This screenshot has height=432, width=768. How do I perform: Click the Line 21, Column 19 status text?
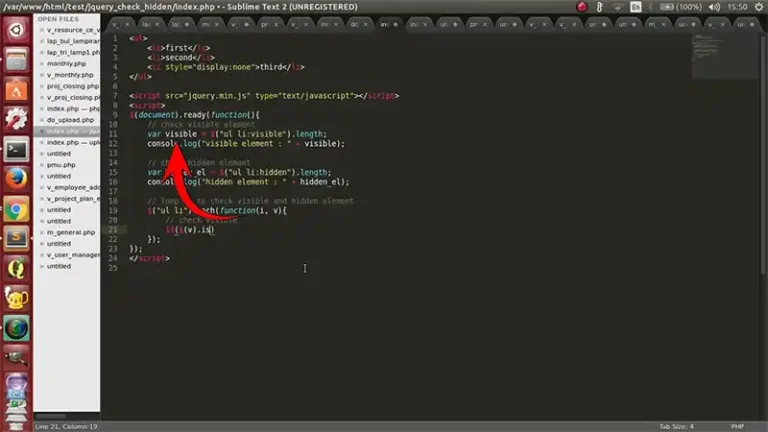click(66, 427)
